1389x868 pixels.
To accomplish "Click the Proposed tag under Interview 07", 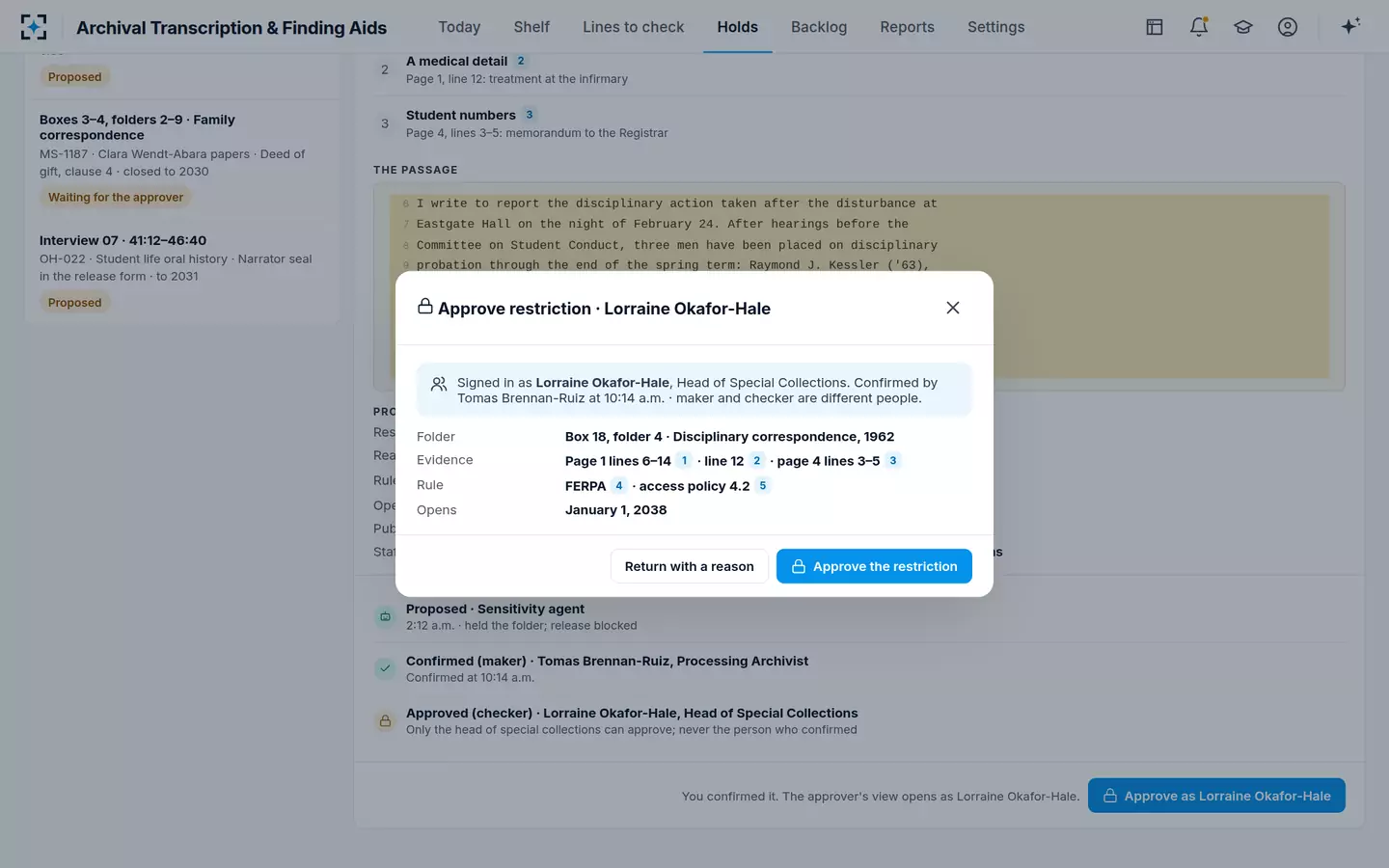I will point(74,303).
